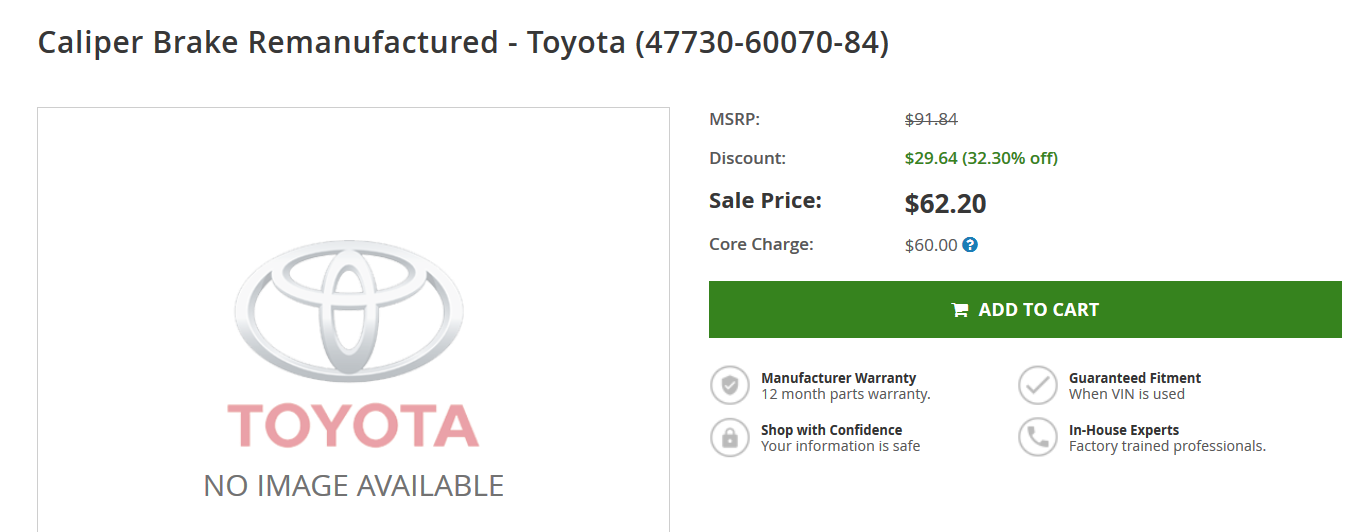The width and height of the screenshot is (1368, 532).
Task: Click the Guaranteed Fitment checkmark icon
Action: point(1038,385)
